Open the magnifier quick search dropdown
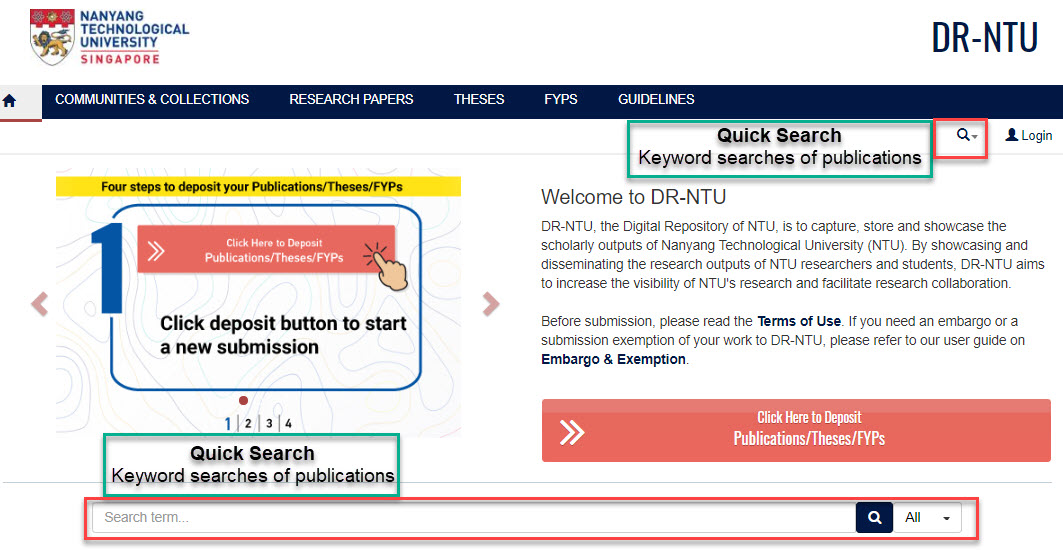The image size is (1063, 550). 966,136
